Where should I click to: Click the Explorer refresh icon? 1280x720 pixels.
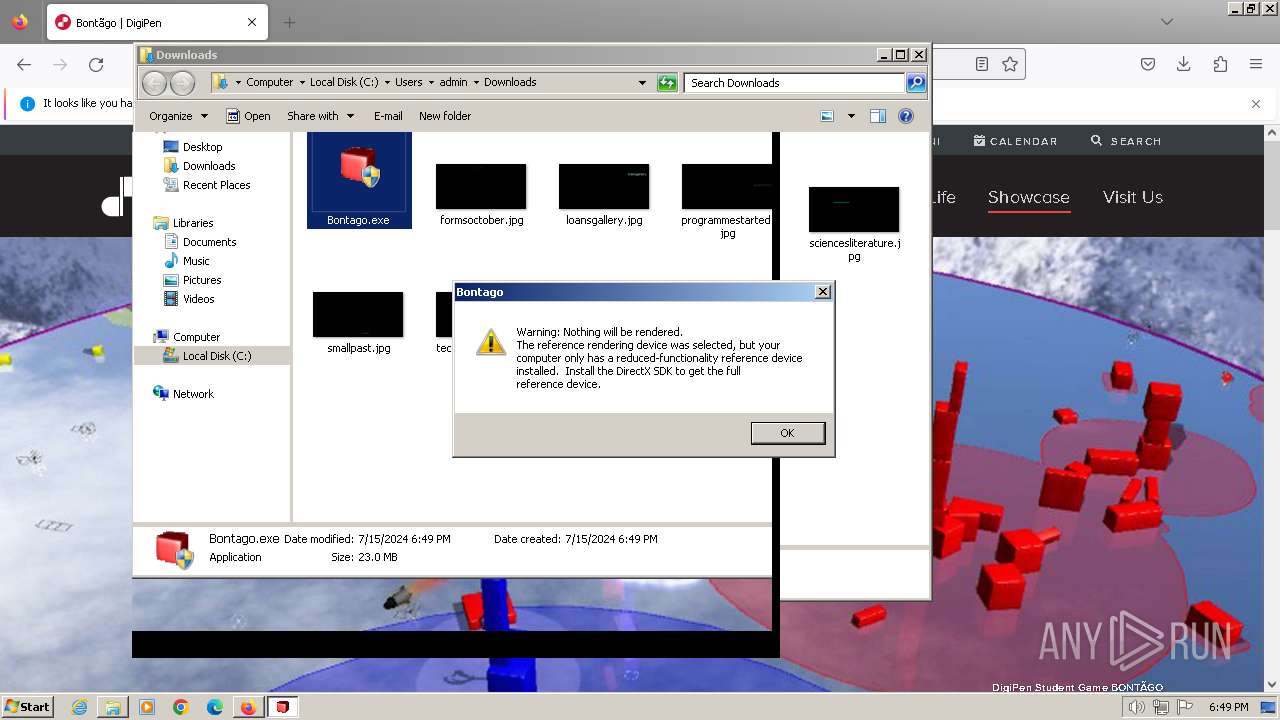(x=667, y=83)
